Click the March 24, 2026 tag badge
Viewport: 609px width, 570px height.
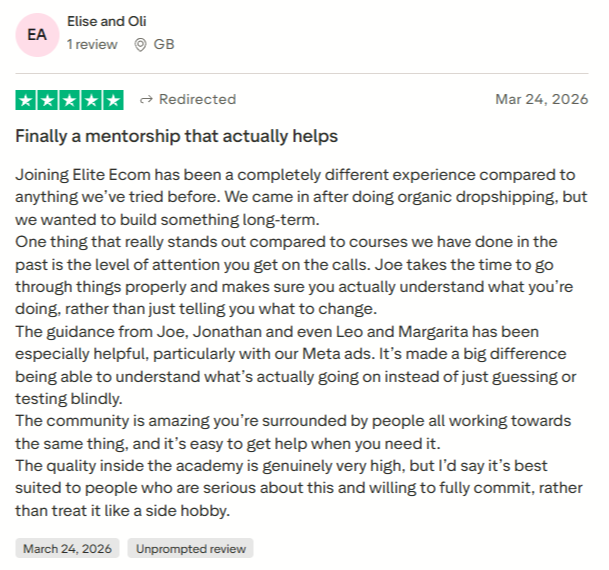coord(67,548)
